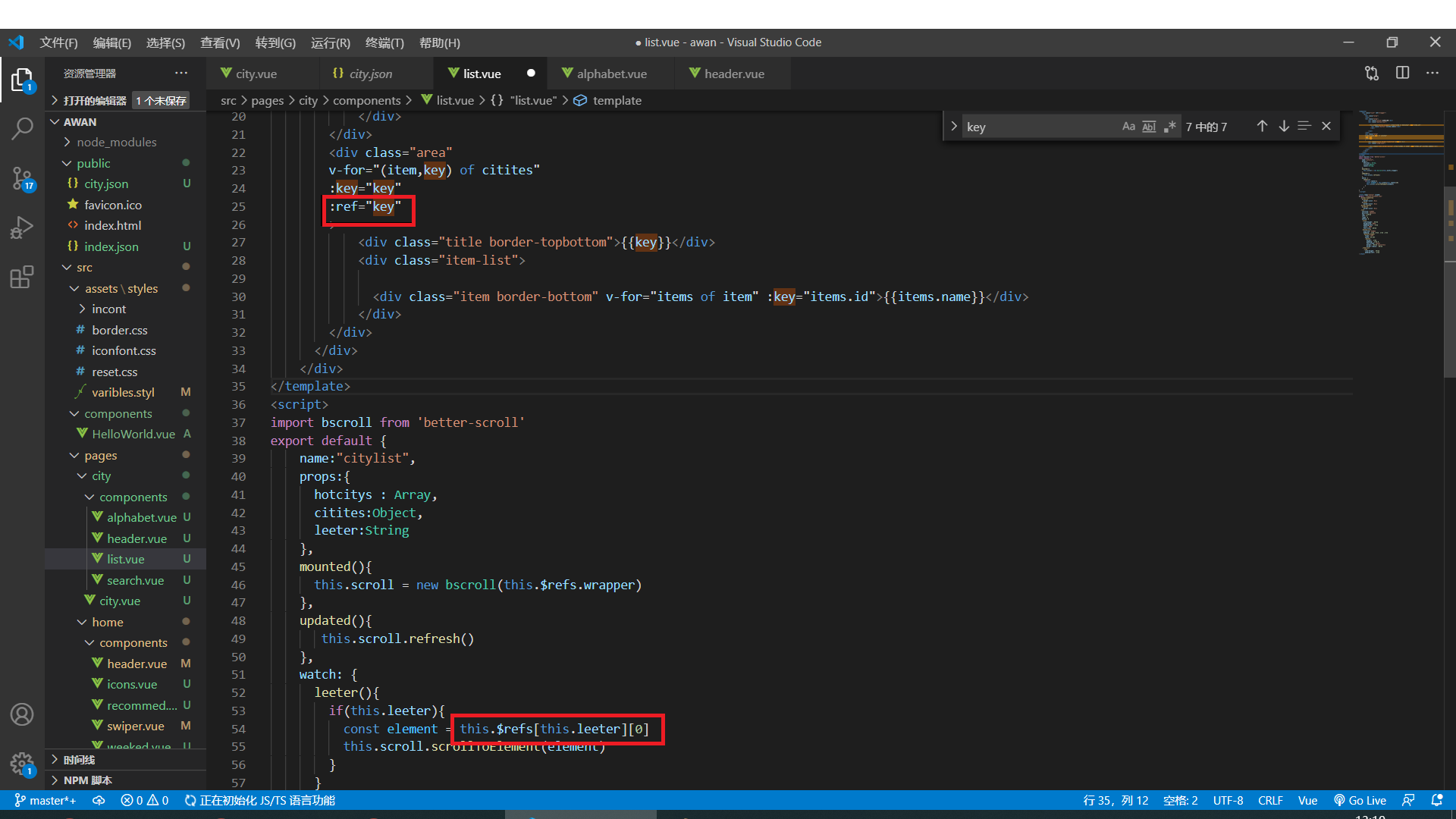Open the 文件(F) File menu

pyautogui.click(x=58, y=42)
